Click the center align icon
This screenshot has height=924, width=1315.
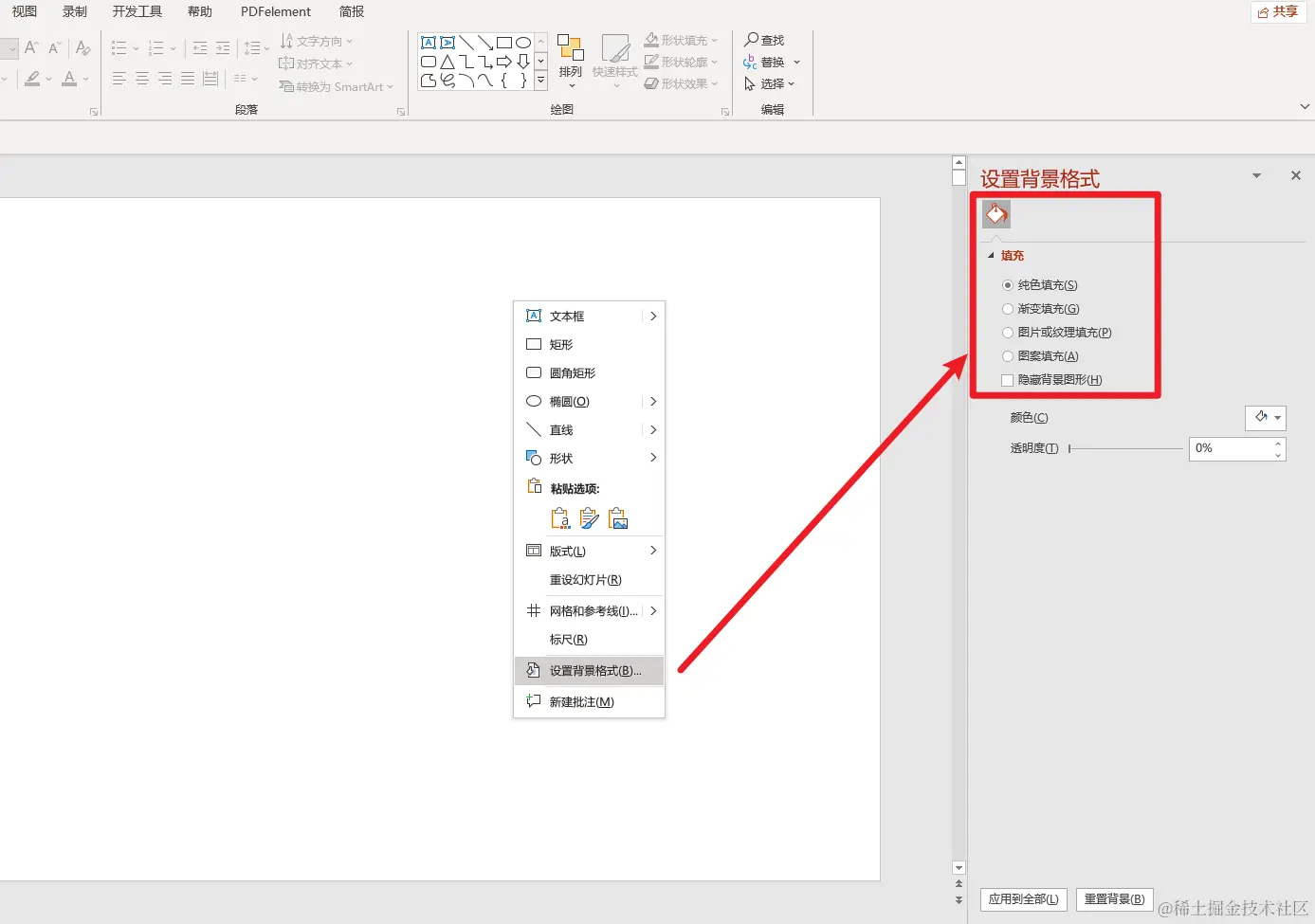(x=142, y=79)
